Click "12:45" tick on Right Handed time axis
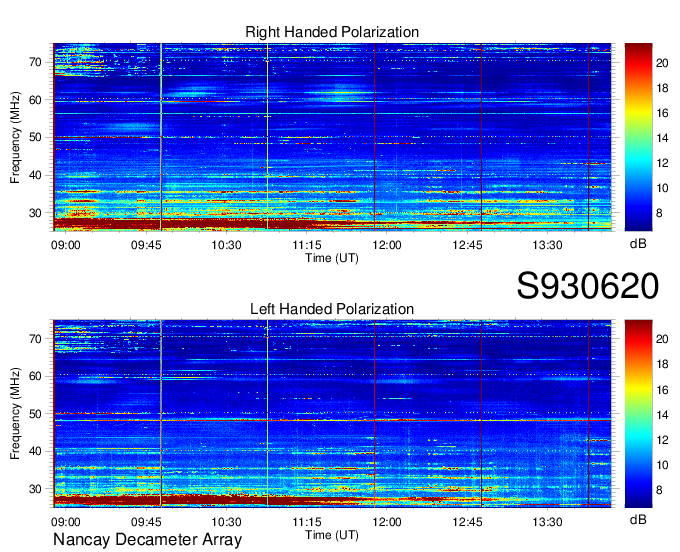The image size is (680, 552). tap(468, 245)
